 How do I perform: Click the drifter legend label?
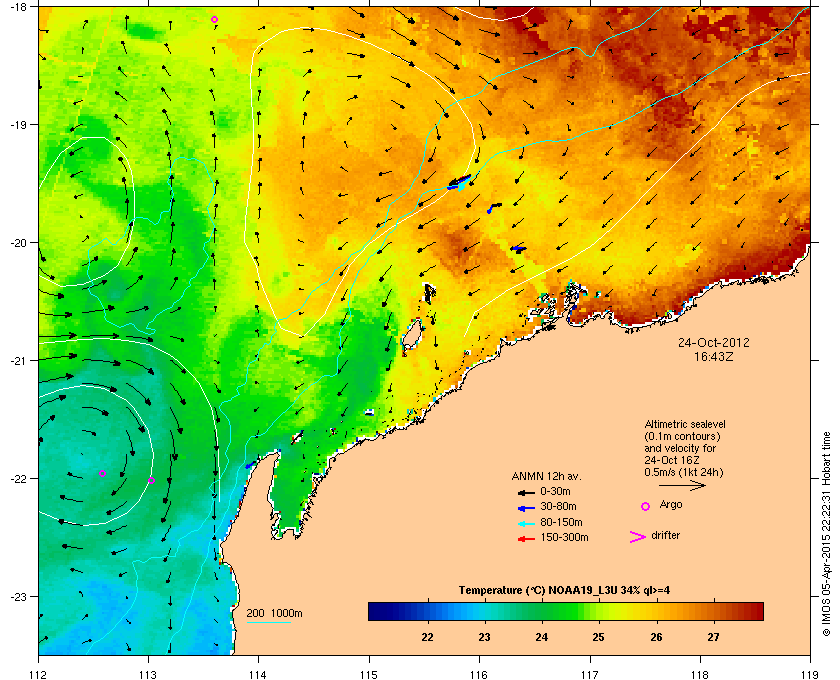pyautogui.click(x=665, y=535)
